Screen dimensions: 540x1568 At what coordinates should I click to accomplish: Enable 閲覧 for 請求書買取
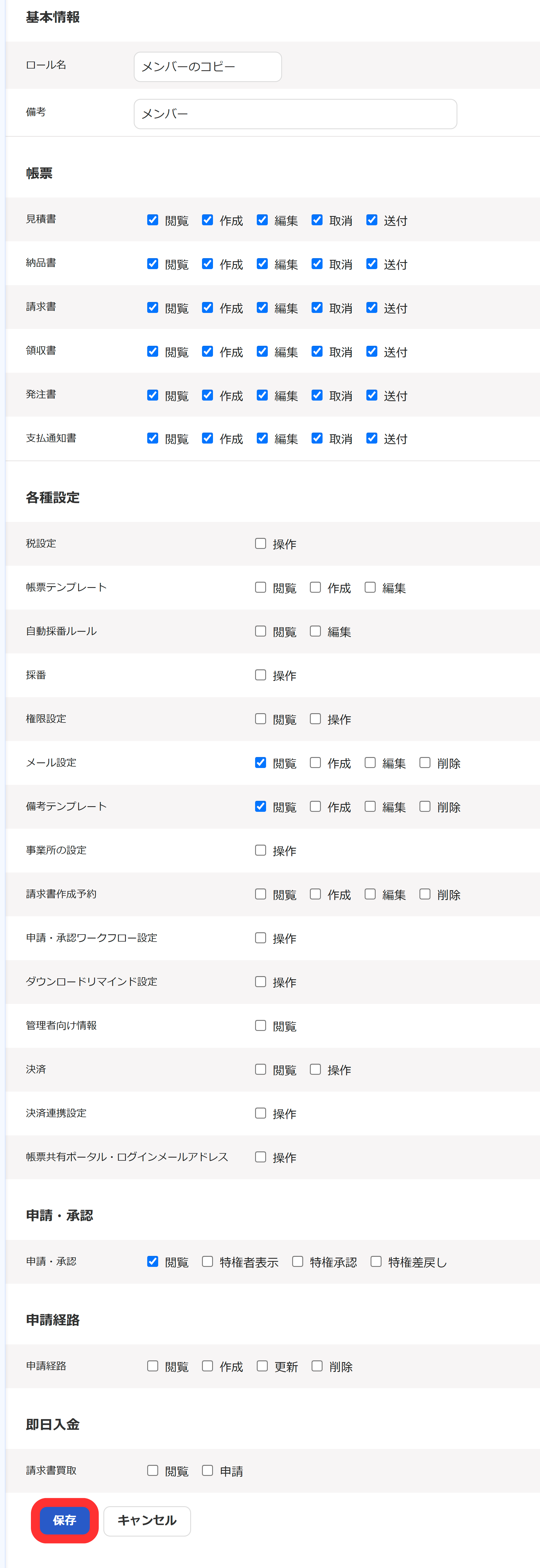click(153, 1471)
